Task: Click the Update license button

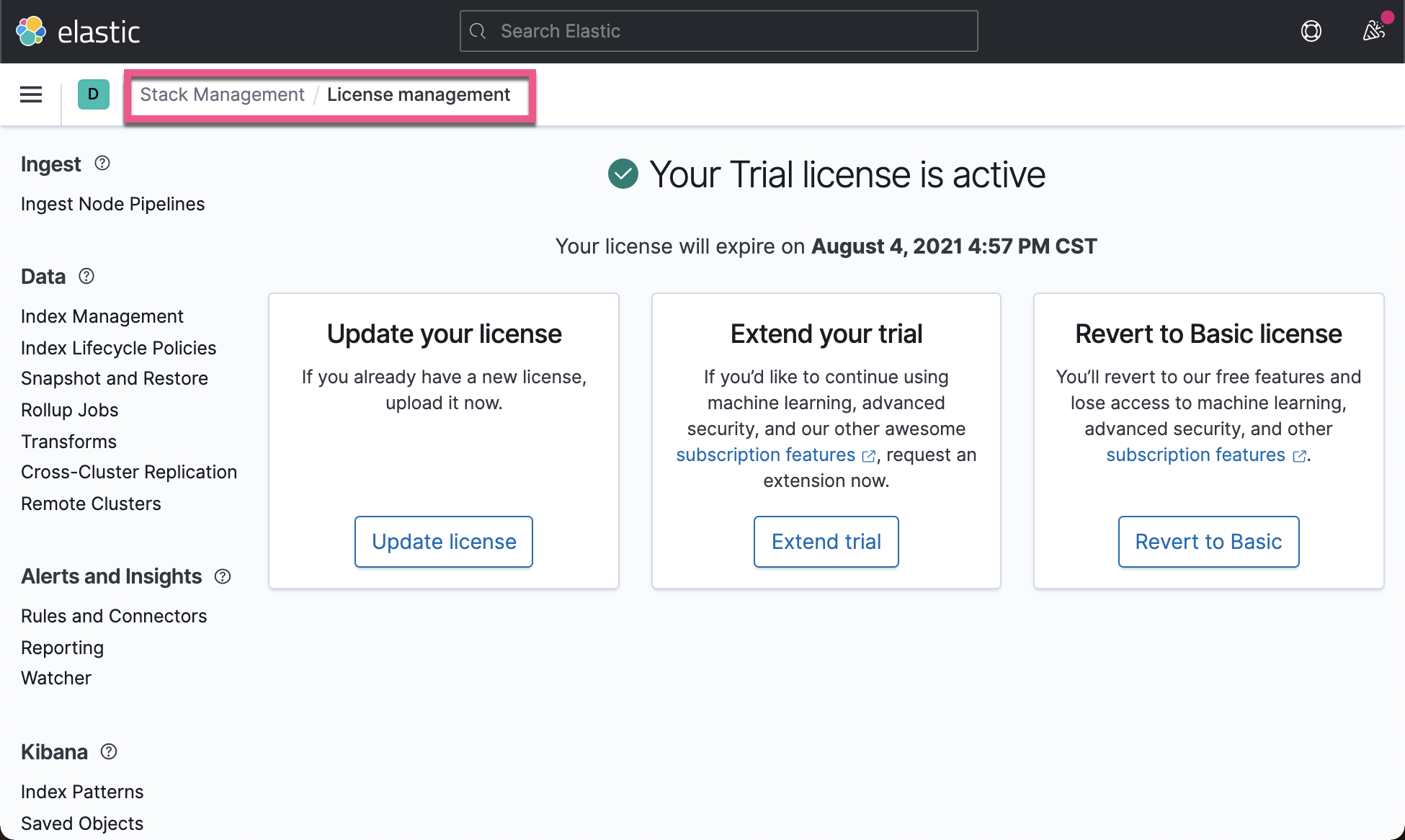Action: (443, 542)
